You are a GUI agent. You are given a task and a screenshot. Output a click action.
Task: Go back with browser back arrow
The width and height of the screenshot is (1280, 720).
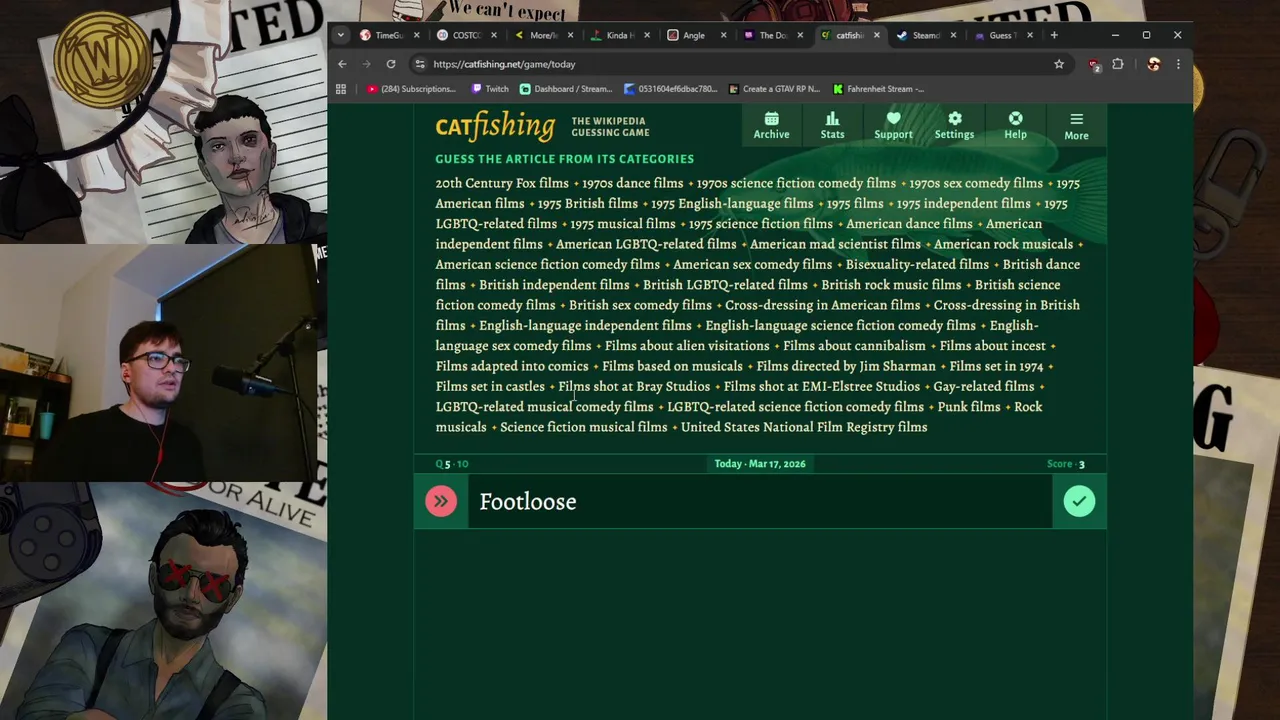click(x=342, y=64)
